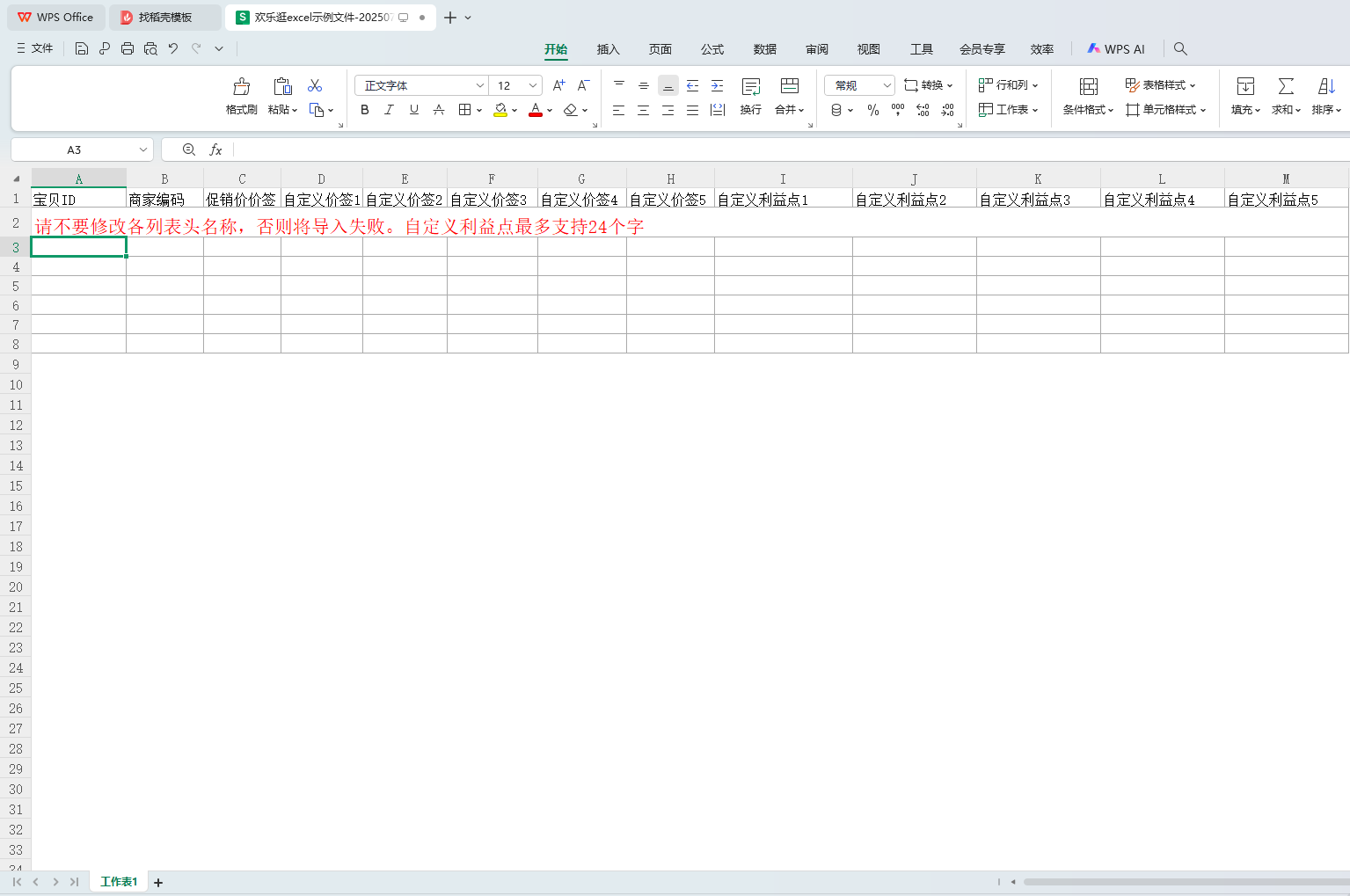Click the red font color swatch
Viewport: 1350px width, 896px height.
click(x=535, y=110)
